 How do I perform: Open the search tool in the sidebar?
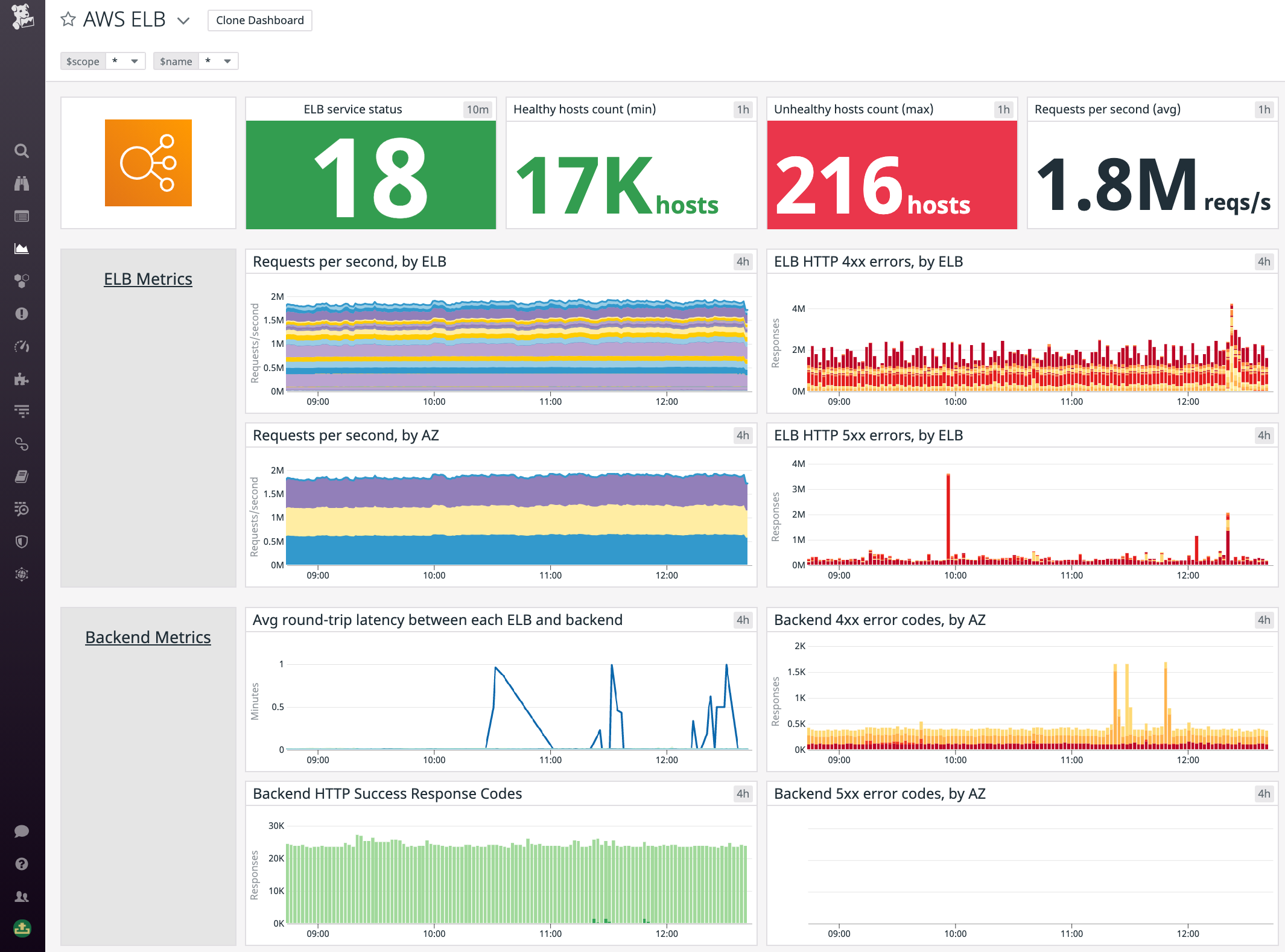pyautogui.click(x=22, y=151)
